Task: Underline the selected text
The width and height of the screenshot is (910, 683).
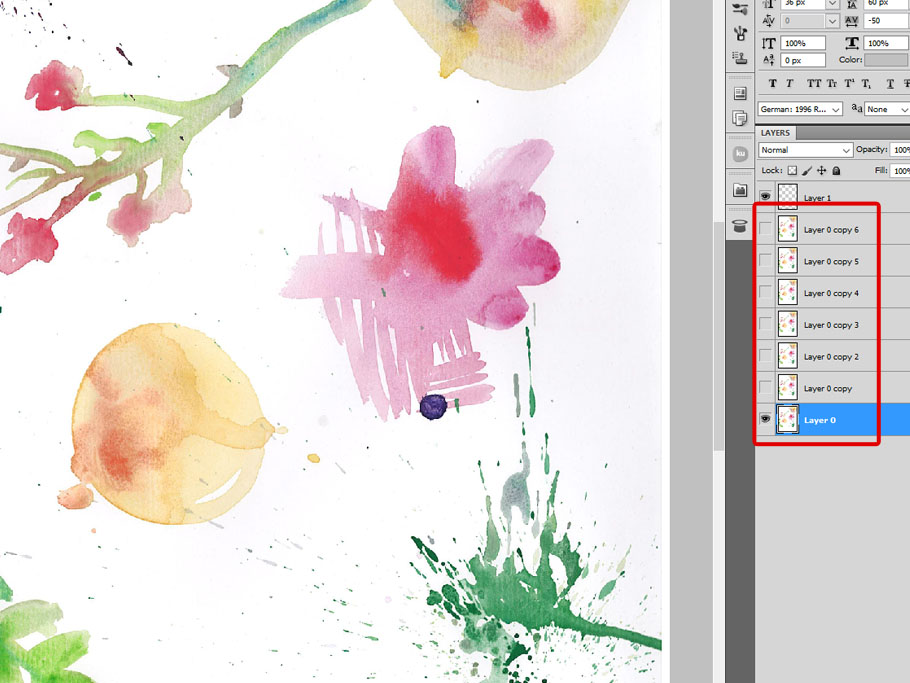Action: pyautogui.click(x=890, y=84)
